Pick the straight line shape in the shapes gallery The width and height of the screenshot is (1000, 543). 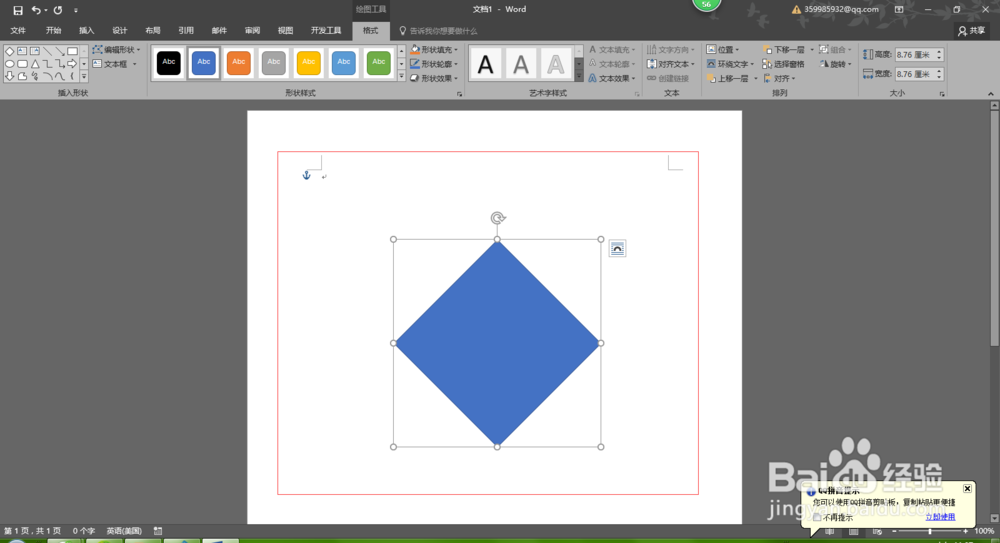click(x=47, y=51)
